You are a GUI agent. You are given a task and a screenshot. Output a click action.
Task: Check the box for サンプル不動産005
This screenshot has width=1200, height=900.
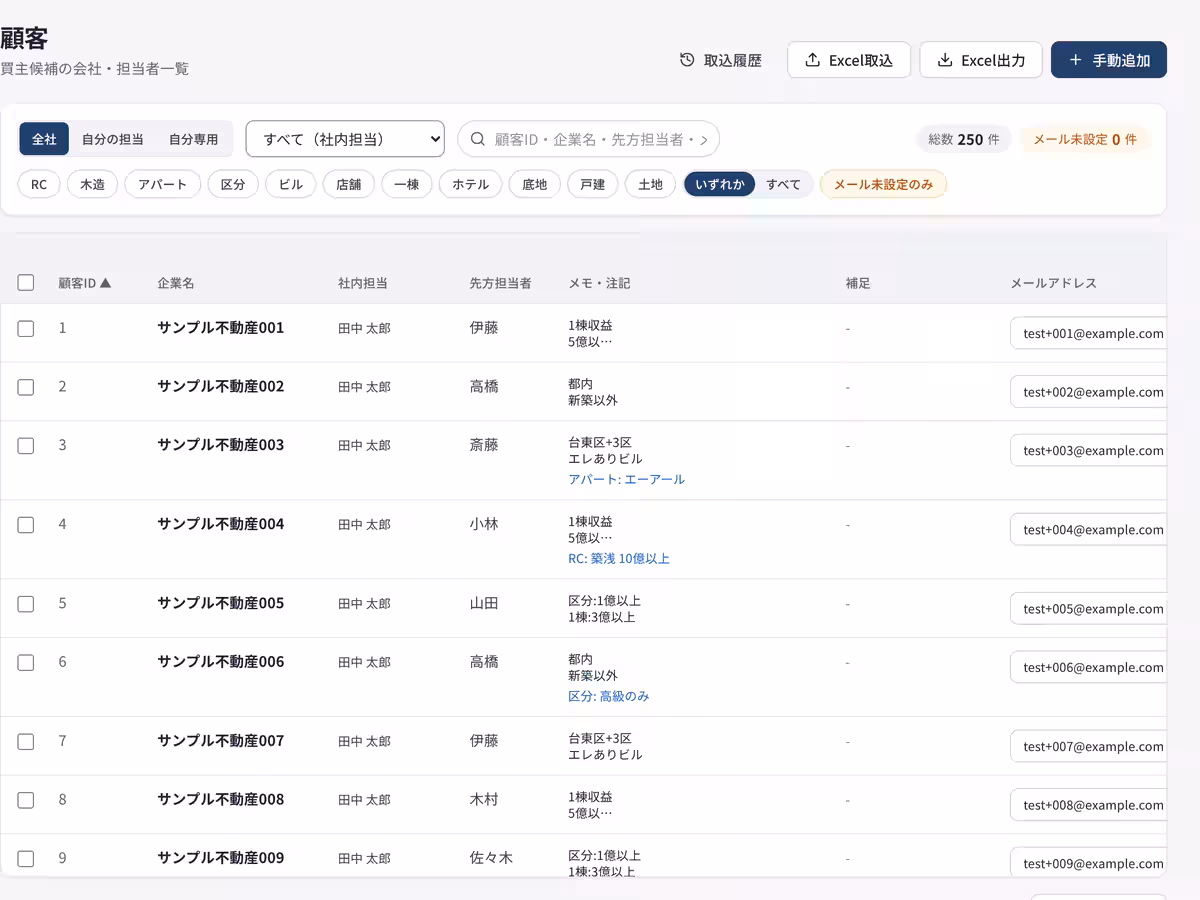coord(26,604)
